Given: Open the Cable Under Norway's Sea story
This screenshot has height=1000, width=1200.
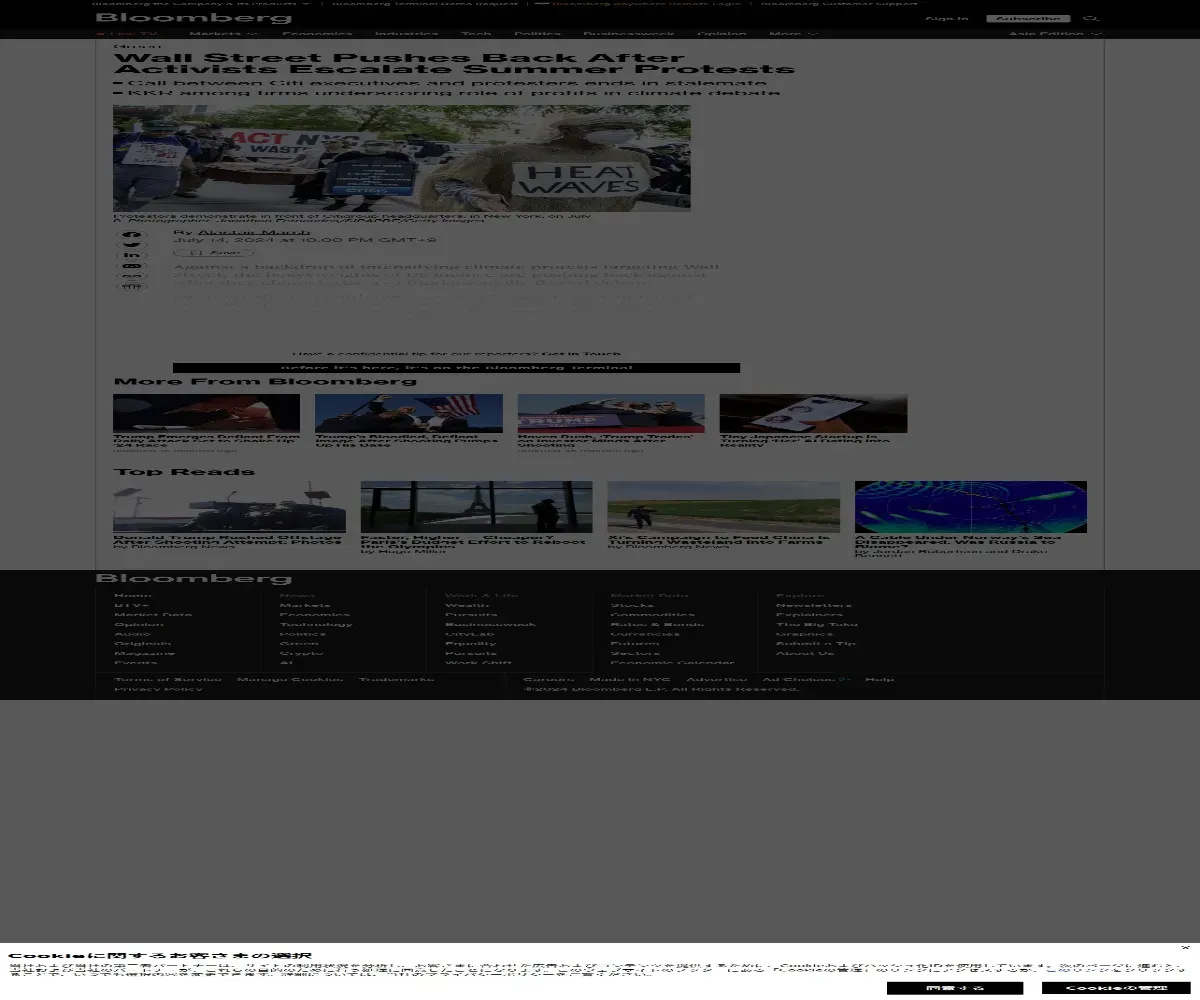Looking at the screenshot, I should (970, 507).
